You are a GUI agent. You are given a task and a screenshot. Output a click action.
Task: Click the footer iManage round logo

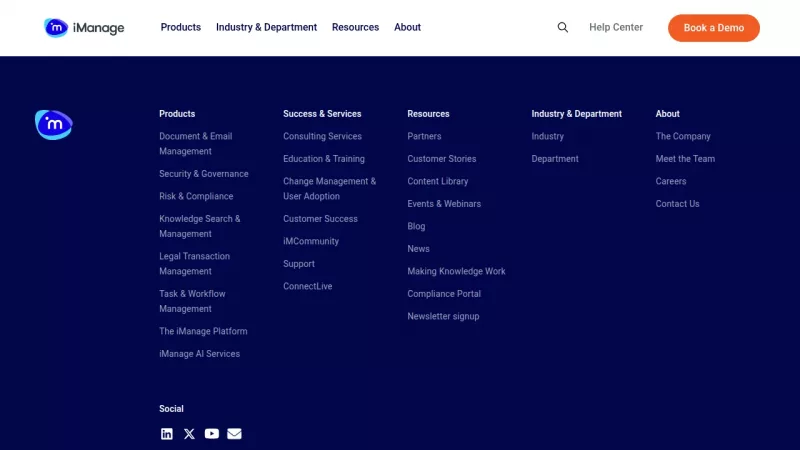(x=54, y=124)
